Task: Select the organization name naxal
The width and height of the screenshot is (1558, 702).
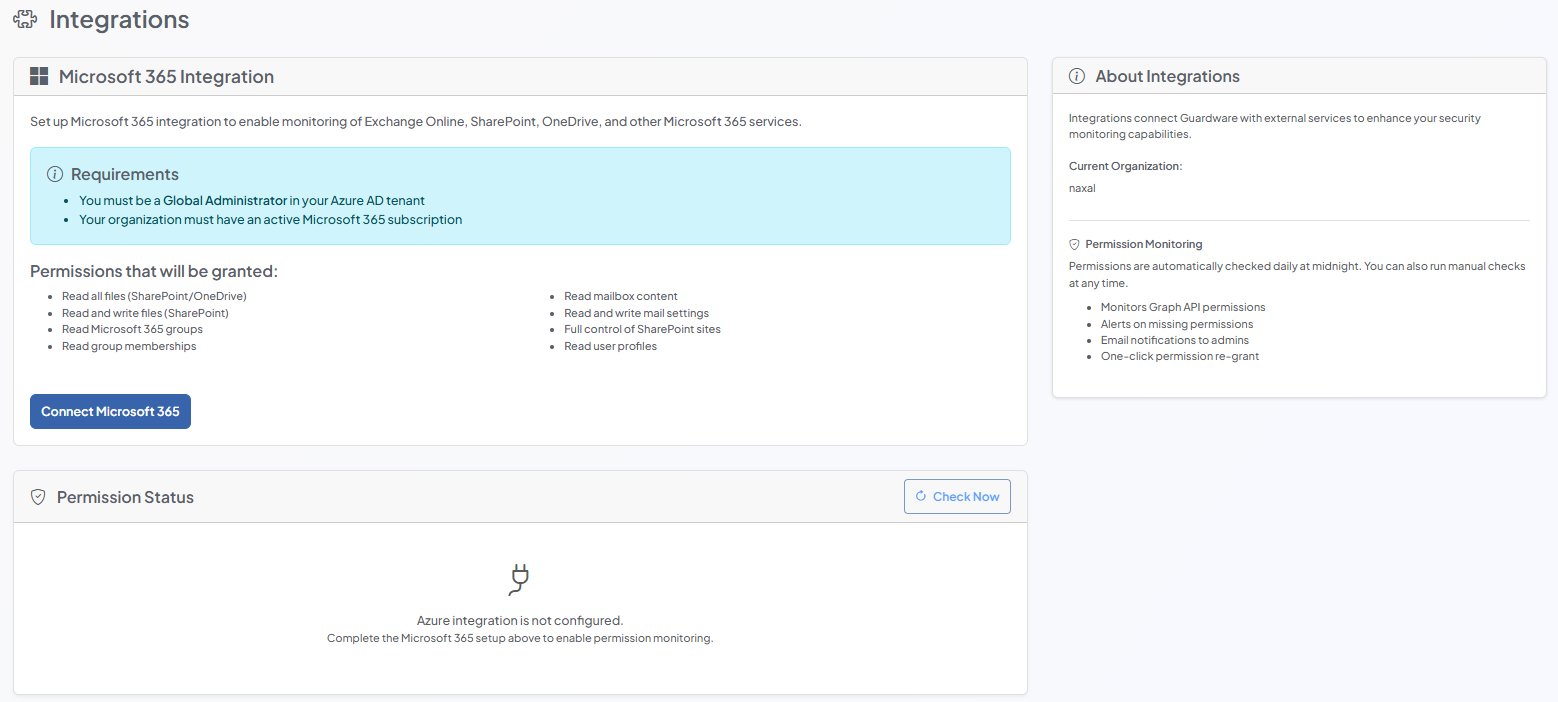Action: click(x=1082, y=188)
